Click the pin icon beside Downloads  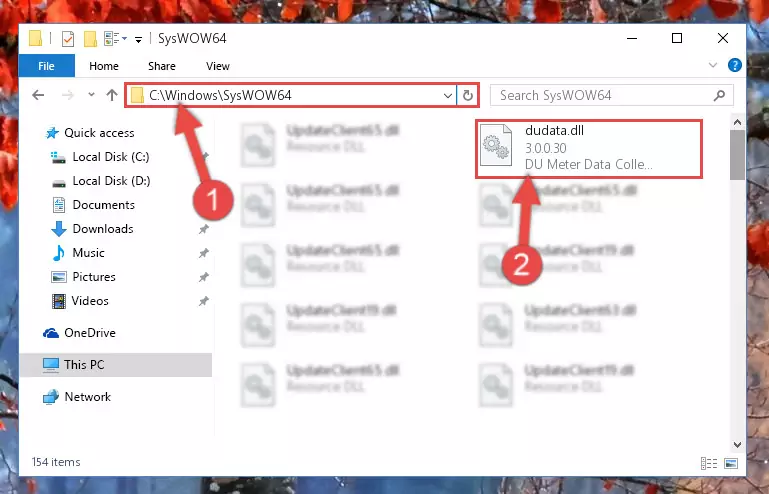click(x=204, y=229)
